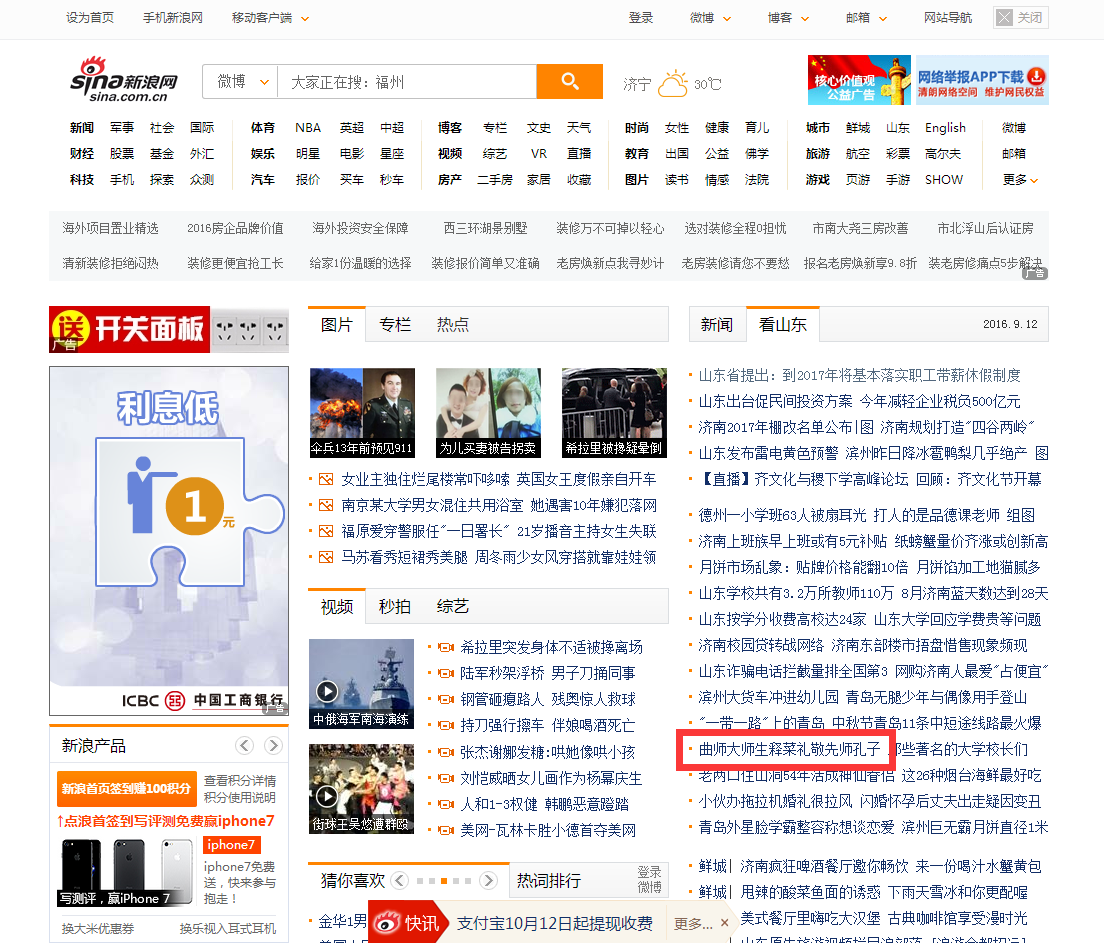This screenshot has width=1104, height=943.
Task: Click the 猜你喜欢 carousel pagination dots
Action: tap(443, 881)
